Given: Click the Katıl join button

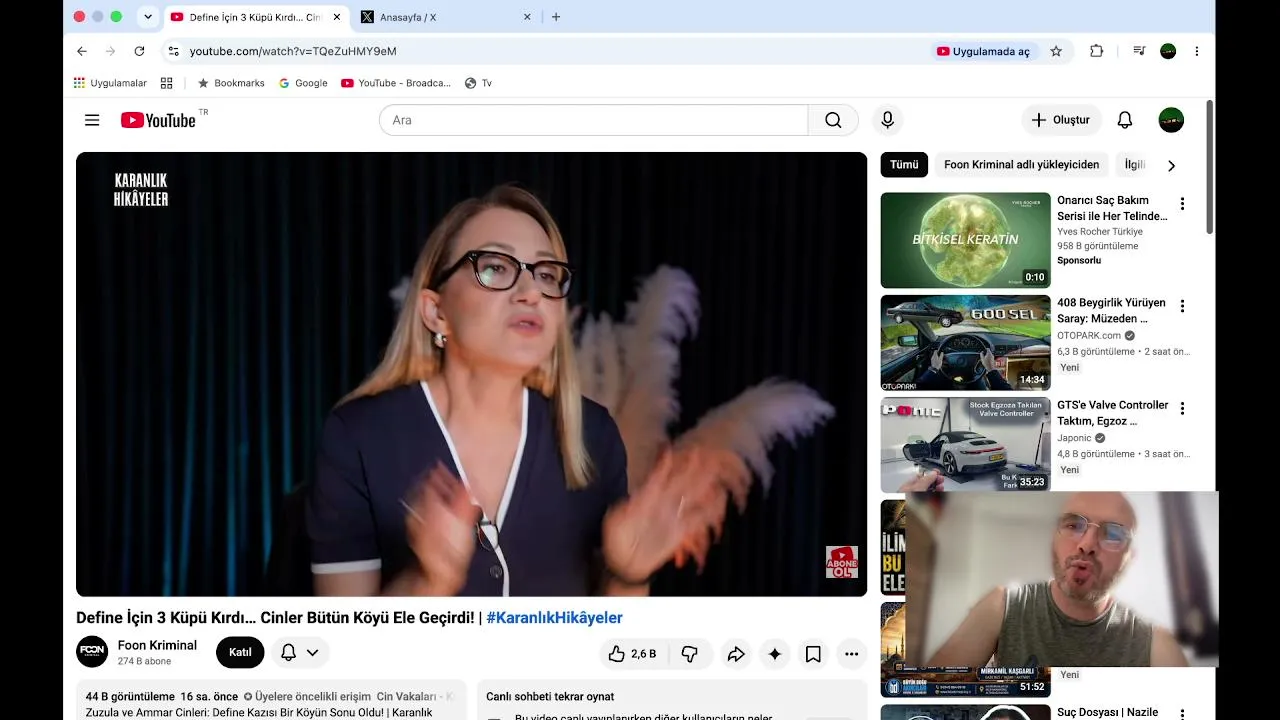Looking at the screenshot, I should click(240, 652).
